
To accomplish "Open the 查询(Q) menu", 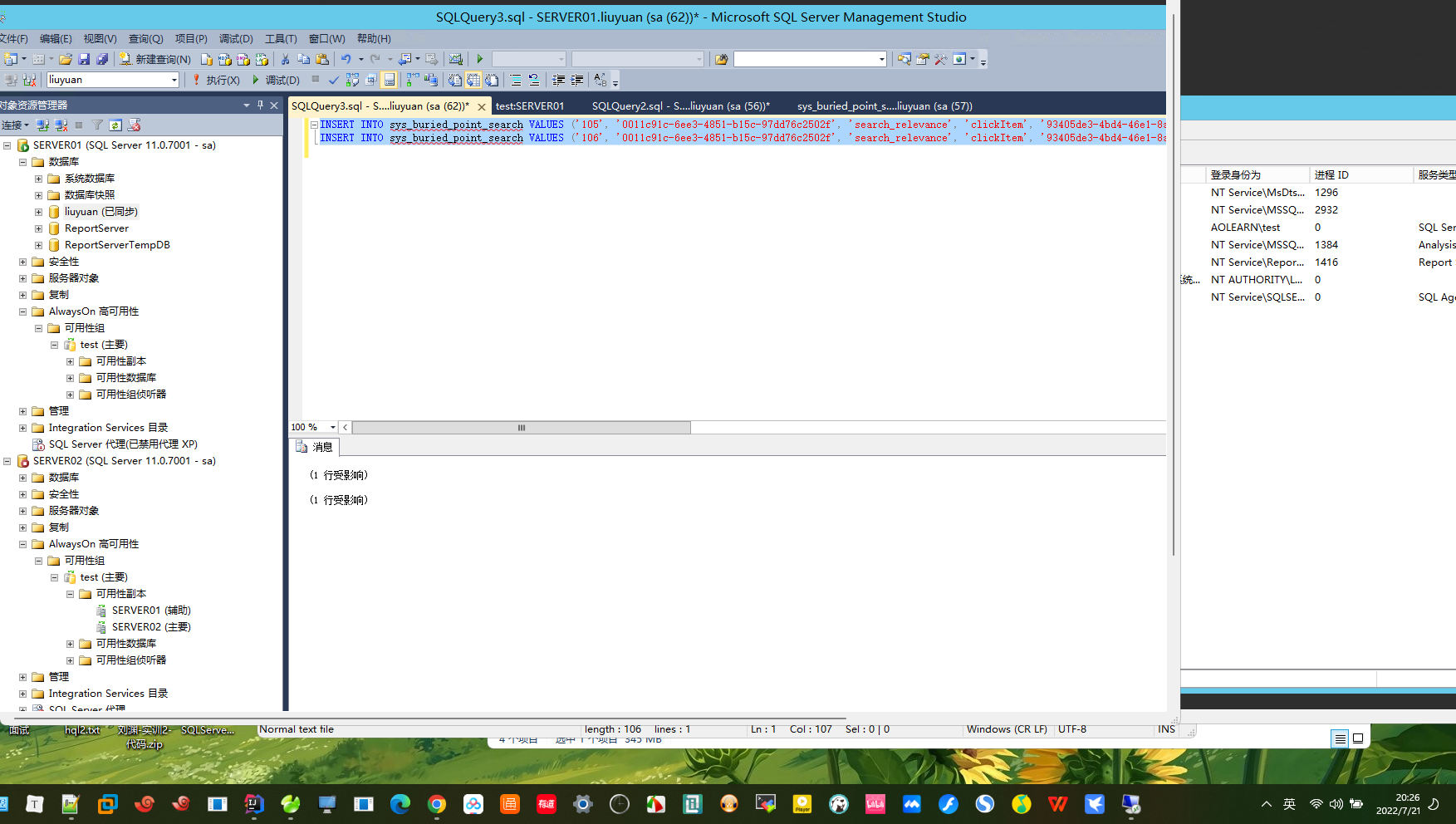I will [145, 38].
